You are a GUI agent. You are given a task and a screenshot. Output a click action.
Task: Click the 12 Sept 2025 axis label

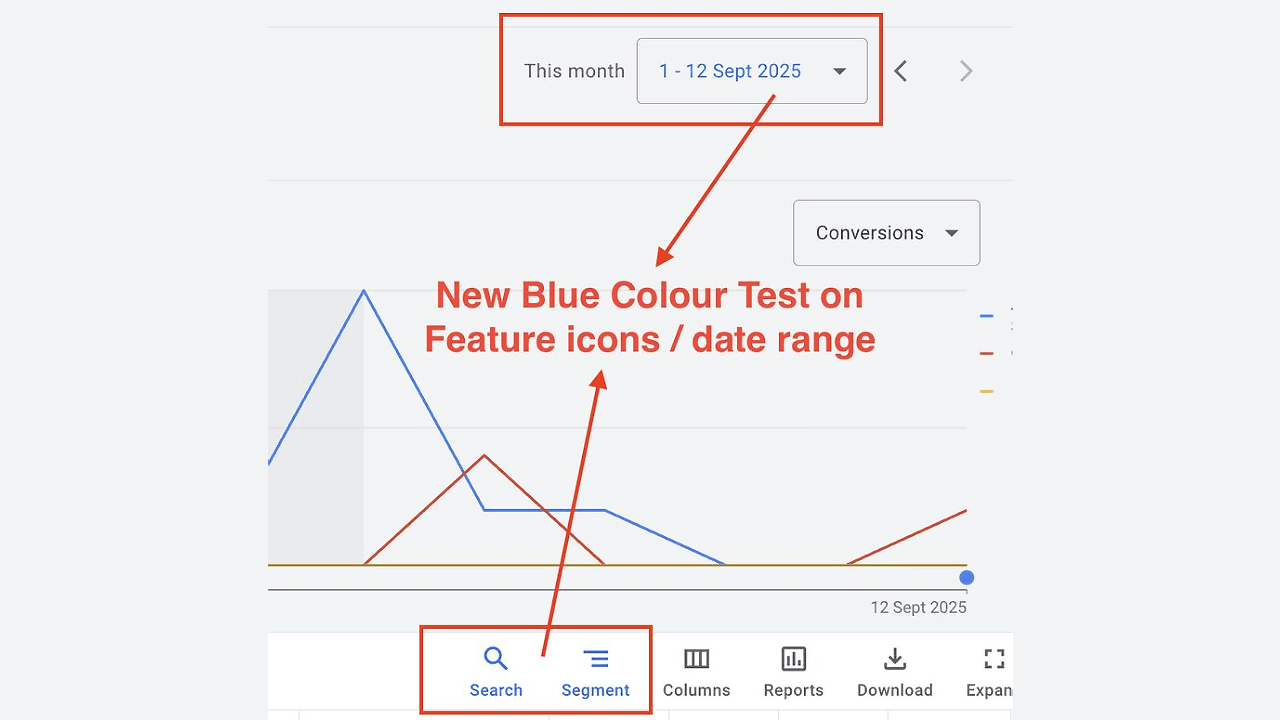[918, 607]
